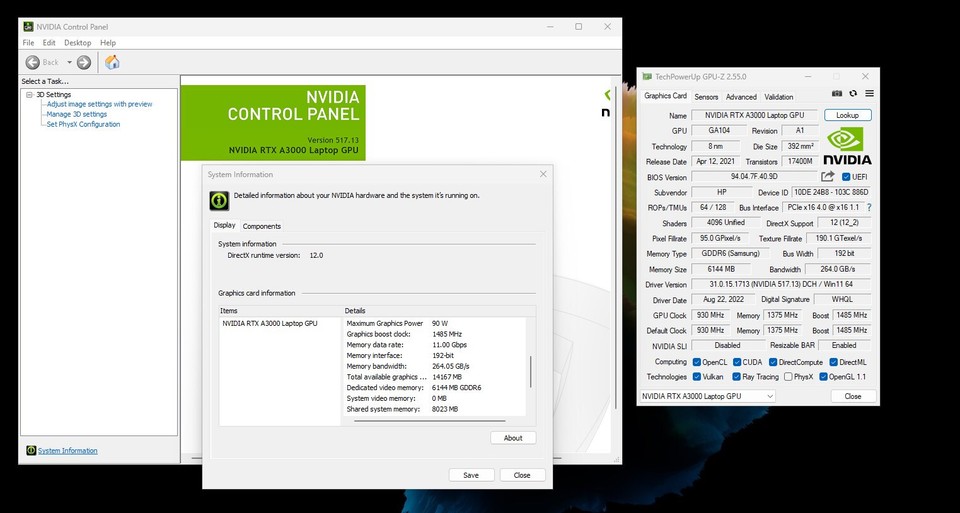Click the NVIDIA logo in GPU-Z
Screen dimensions: 960x513
847,146
